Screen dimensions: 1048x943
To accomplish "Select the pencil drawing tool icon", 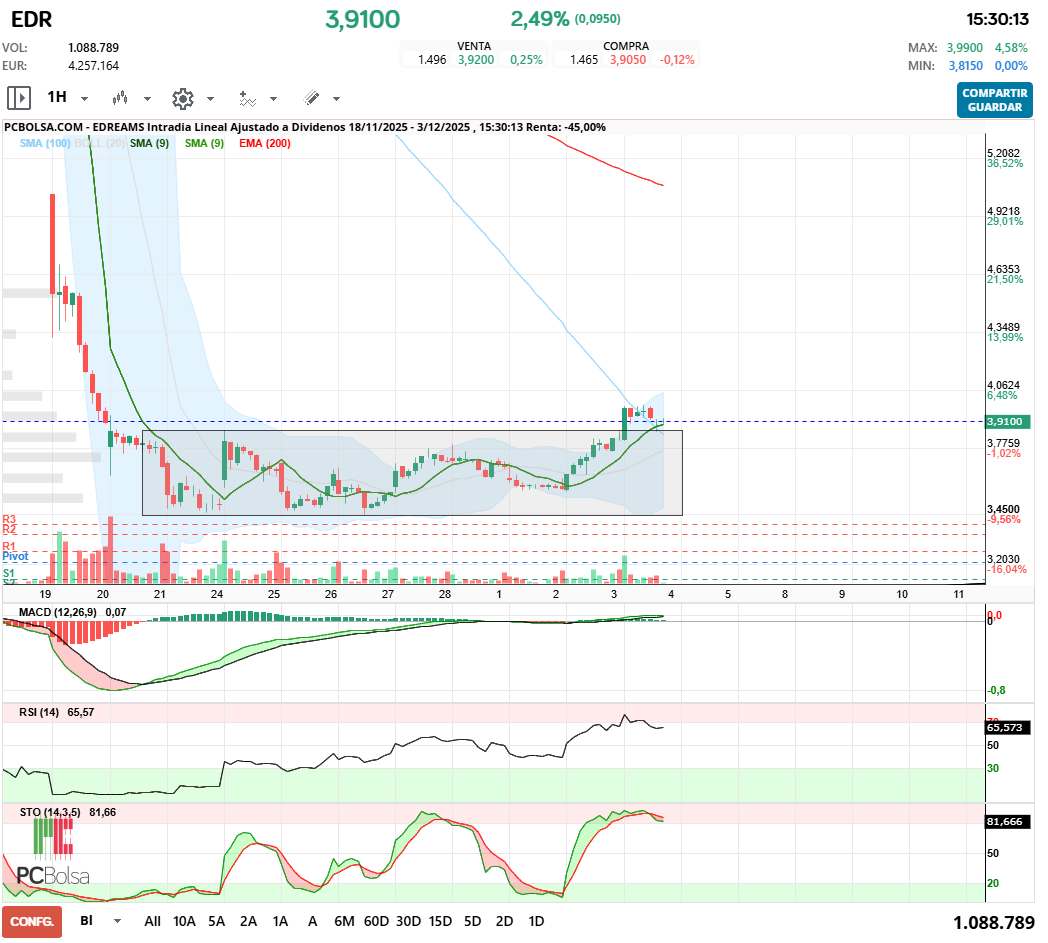I will coord(311,98).
